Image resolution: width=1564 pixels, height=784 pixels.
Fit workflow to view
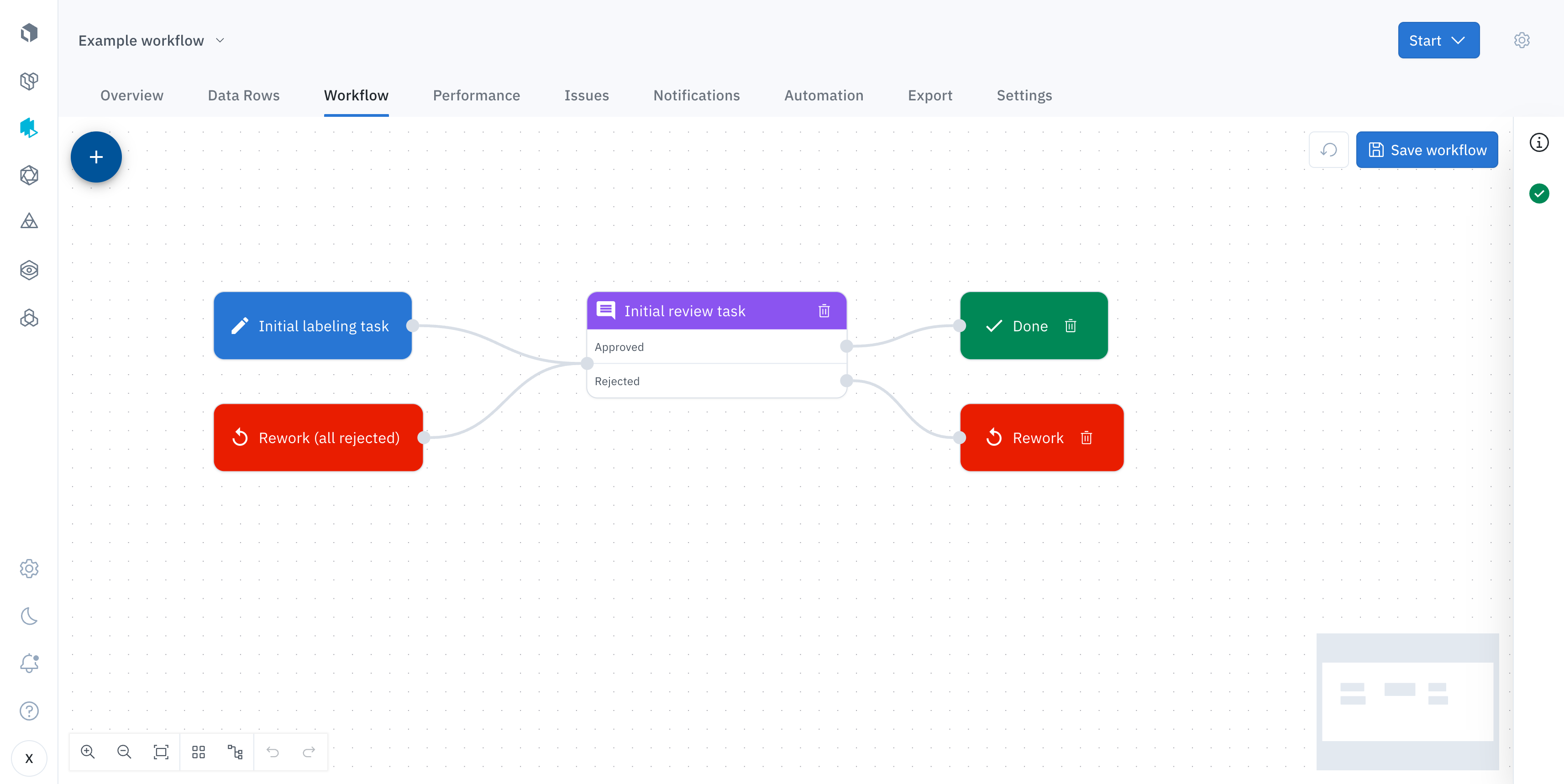coord(161,752)
